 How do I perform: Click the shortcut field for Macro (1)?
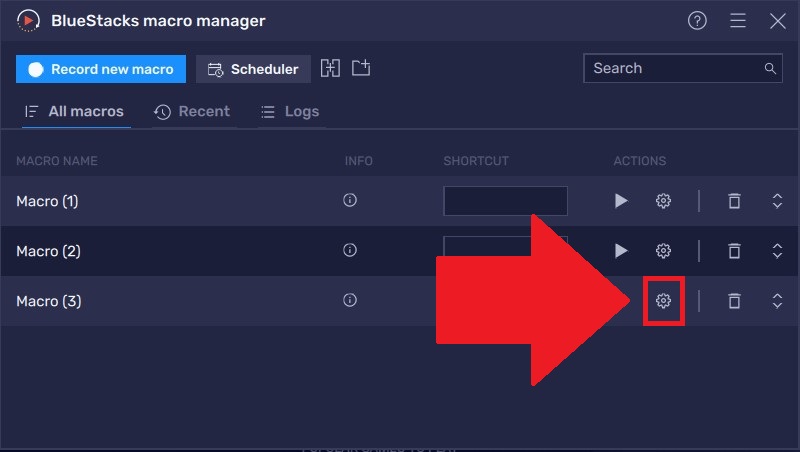505,200
